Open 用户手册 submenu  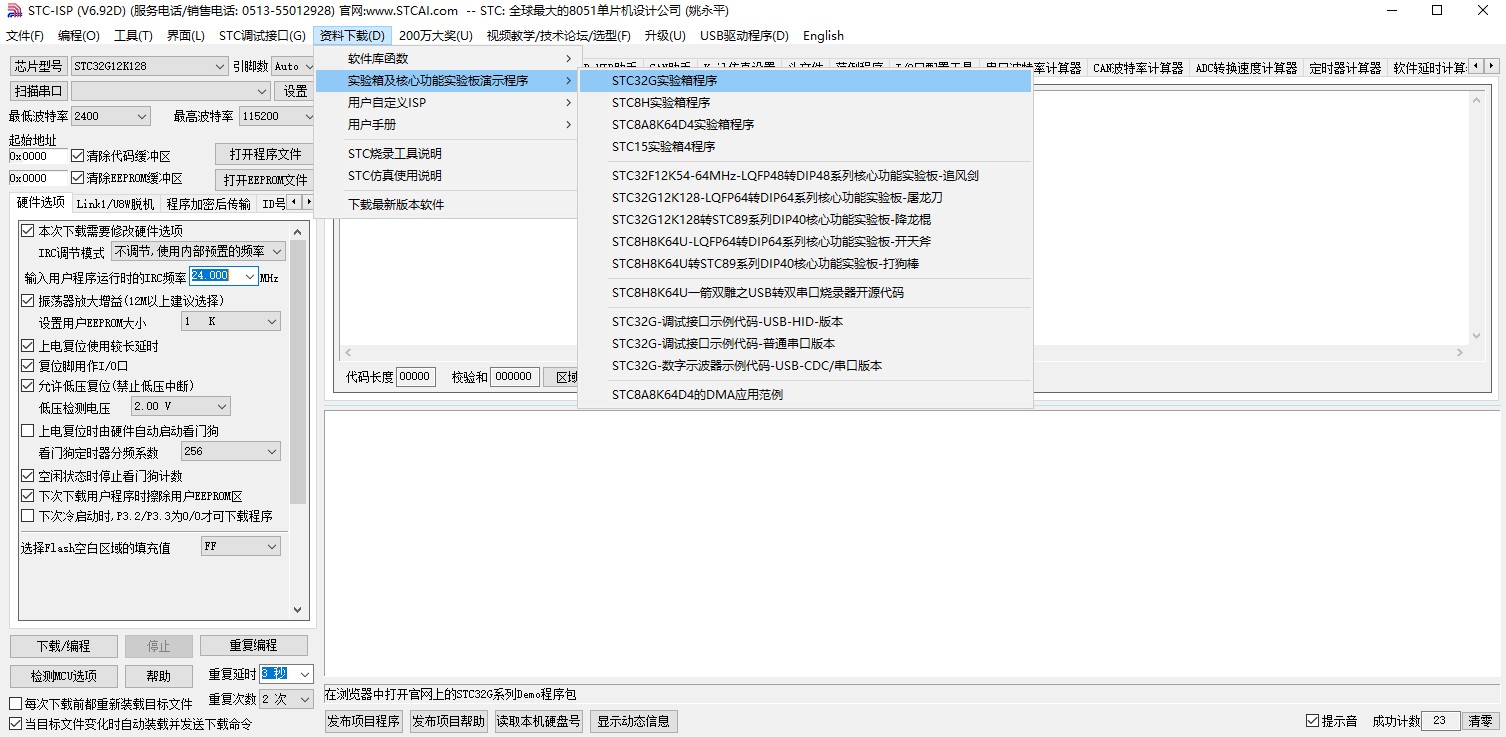[446, 125]
